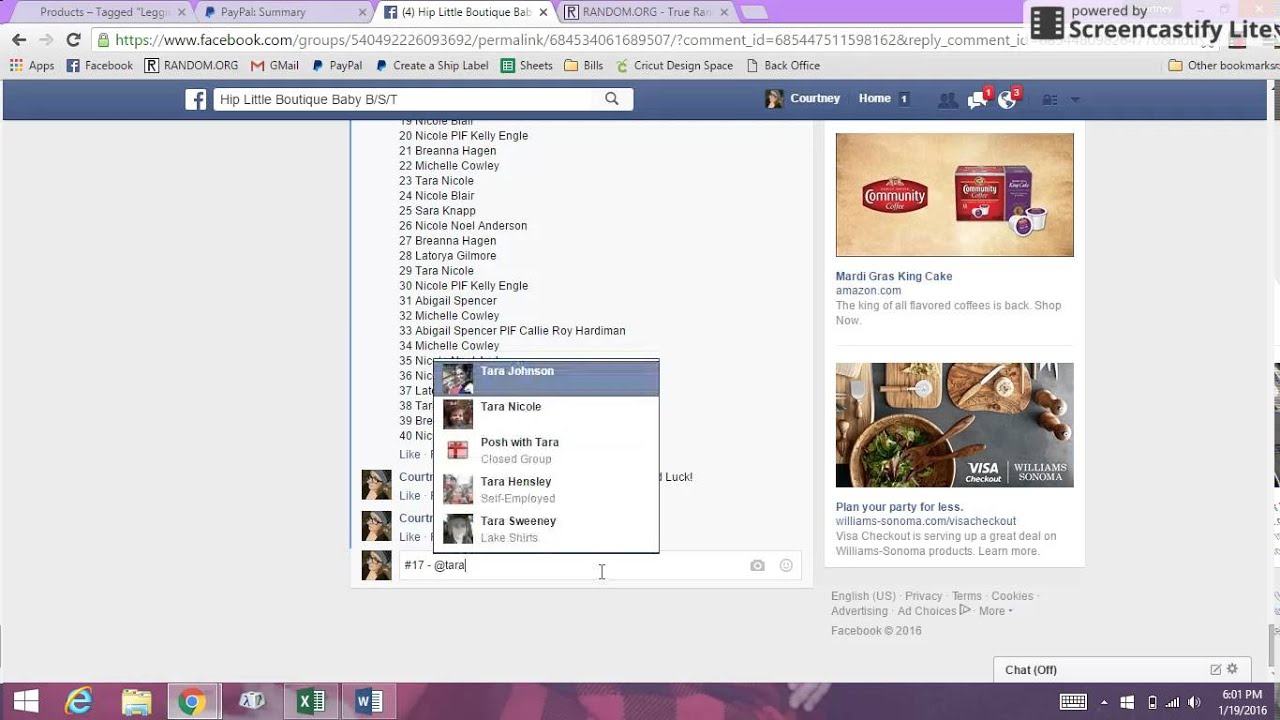
Task: Go back using the browser back arrow
Action: click(x=19, y=40)
